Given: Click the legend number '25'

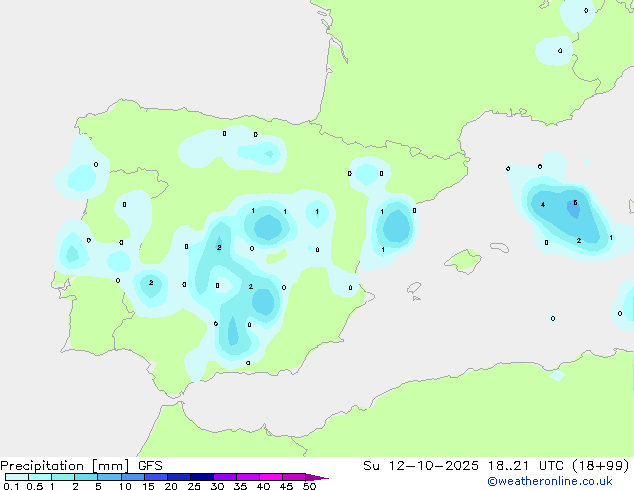Looking at the screenshot, I should click(x=194, y=486).
